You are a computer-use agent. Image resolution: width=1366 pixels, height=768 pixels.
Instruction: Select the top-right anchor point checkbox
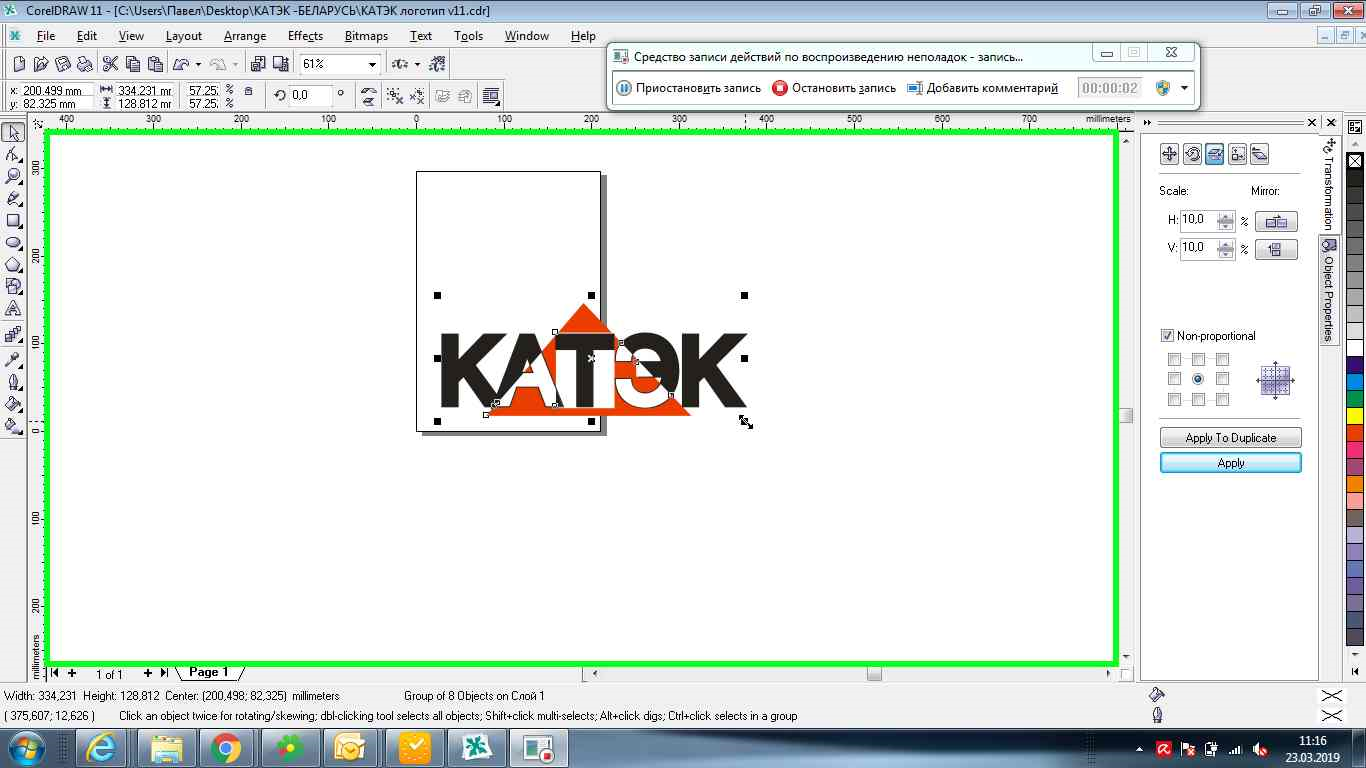1222,359
